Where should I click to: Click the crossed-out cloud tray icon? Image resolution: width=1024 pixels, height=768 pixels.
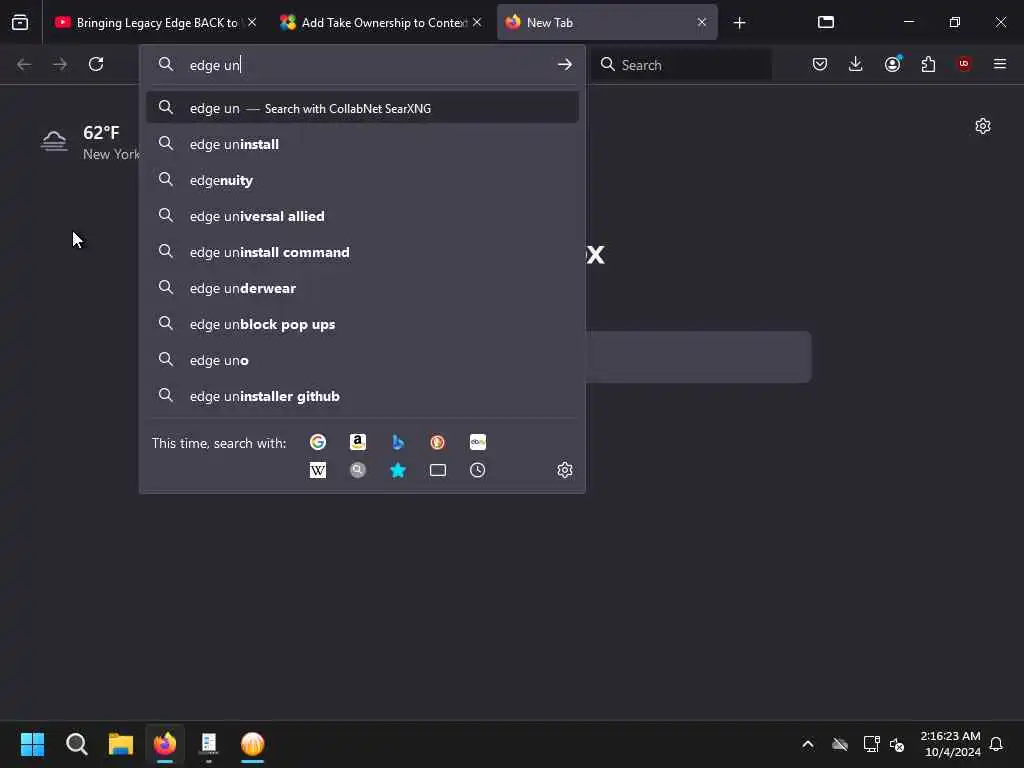click(840, 744)
